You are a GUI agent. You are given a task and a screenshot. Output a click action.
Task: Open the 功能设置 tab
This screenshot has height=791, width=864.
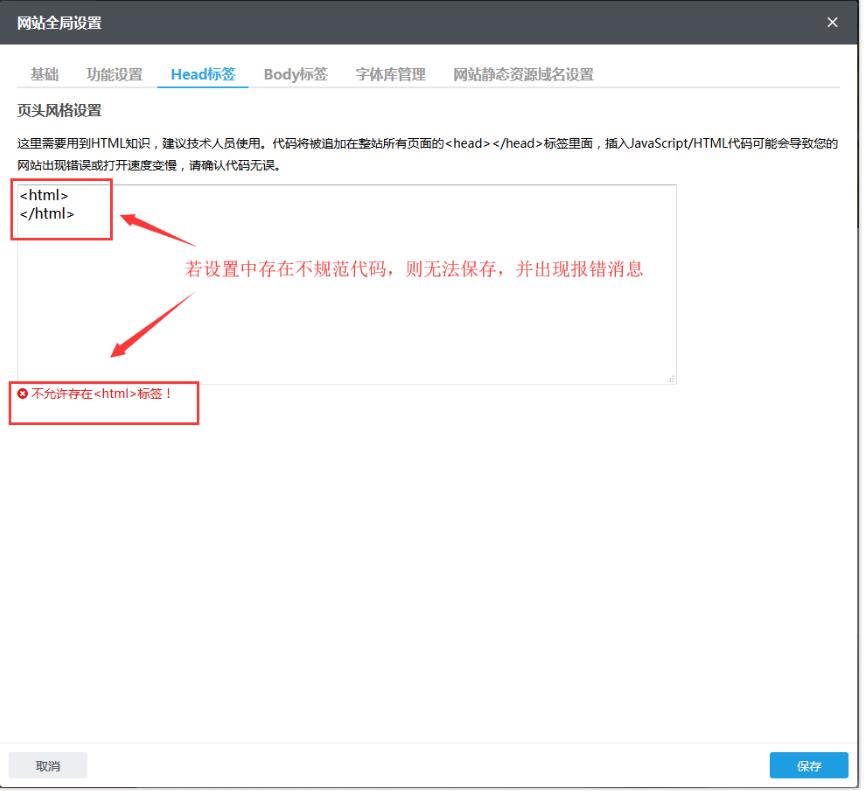tap(114, 74)
